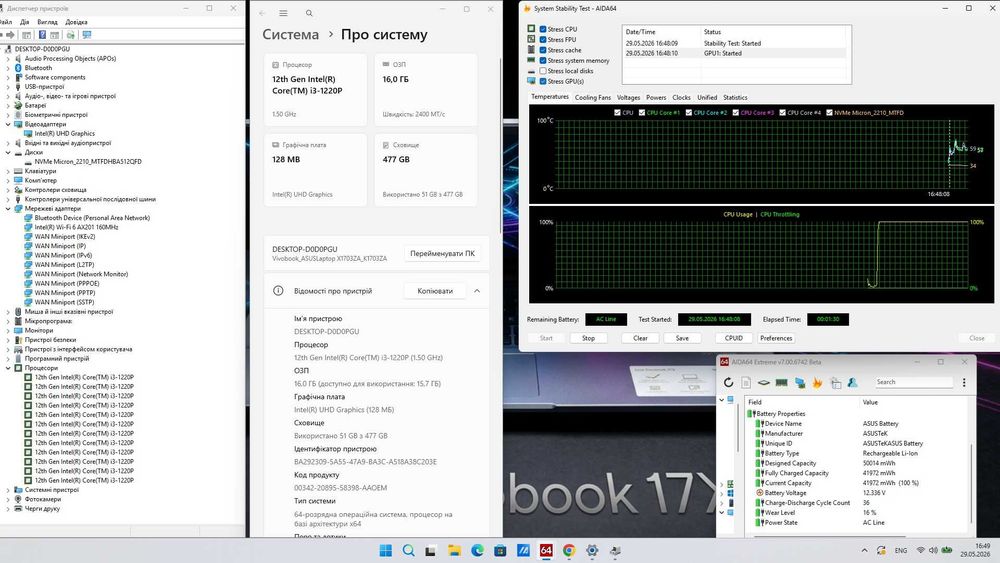Viewport: 1000px width, 563px height.
Task: Open stability test Preferences
Action: coord(776,338)
